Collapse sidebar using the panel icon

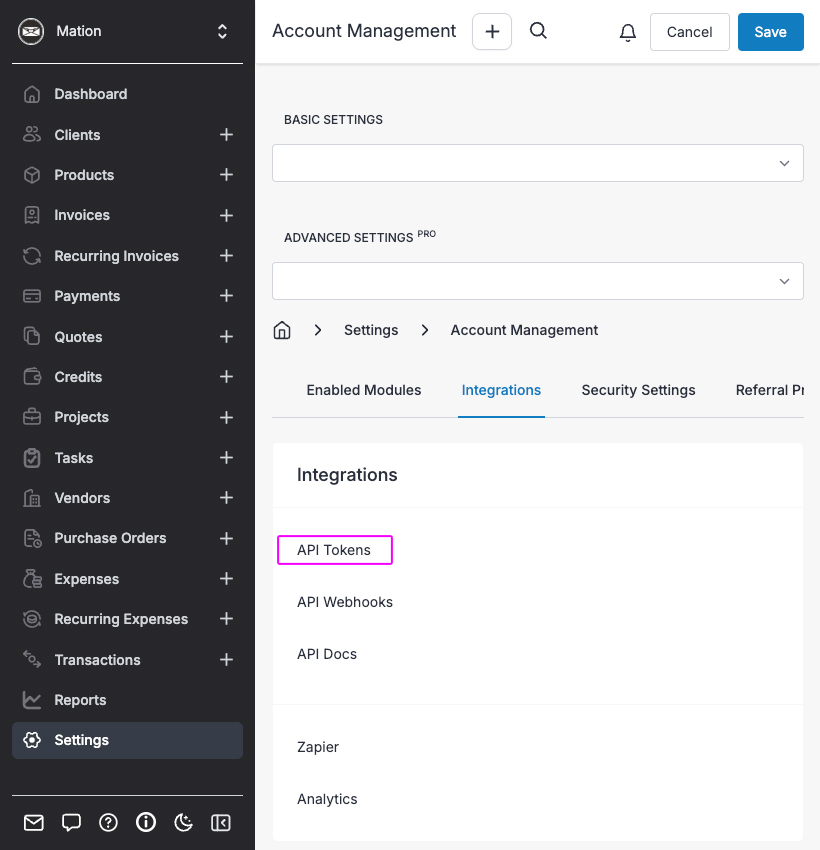221,822
